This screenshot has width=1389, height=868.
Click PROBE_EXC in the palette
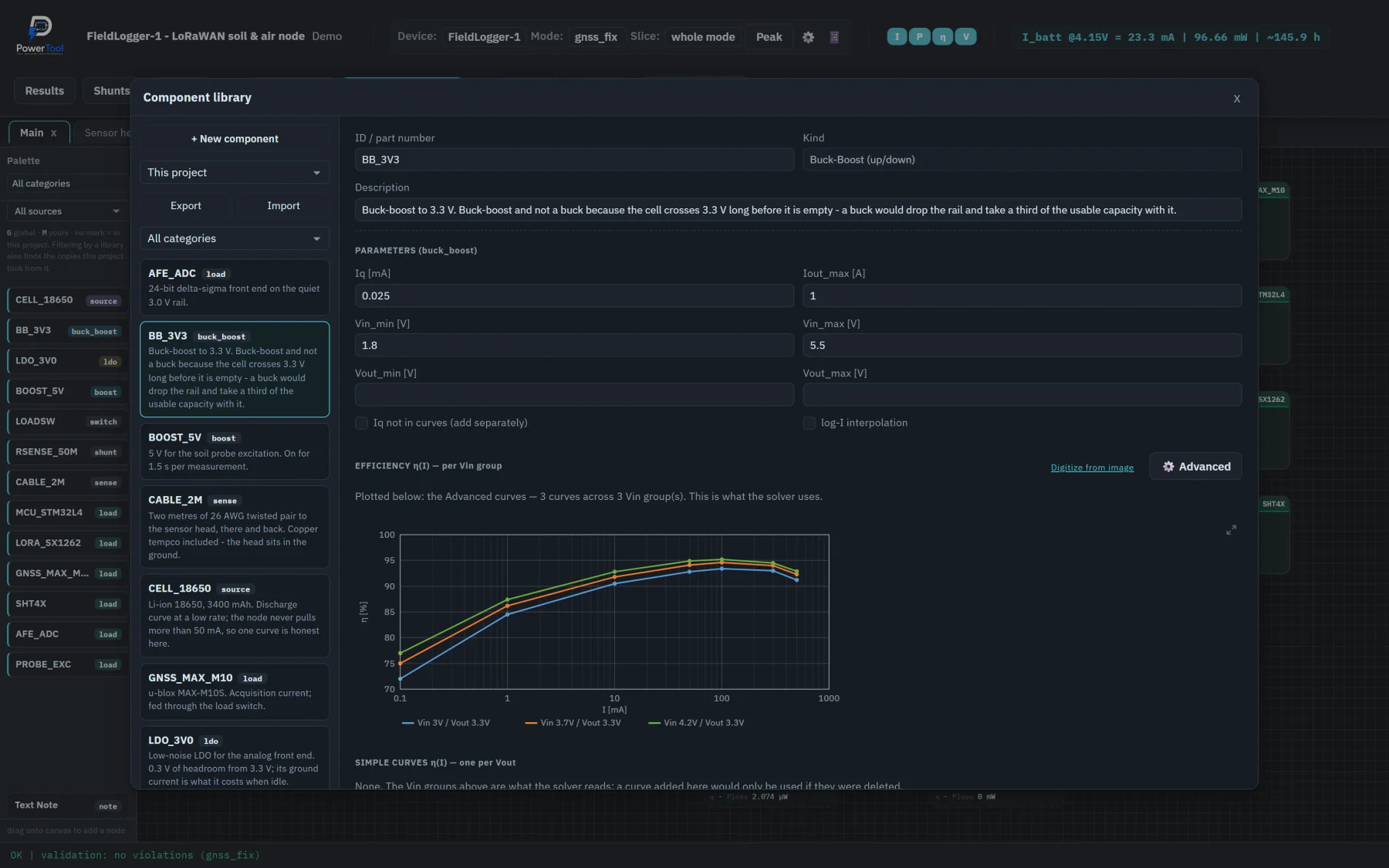67,664
